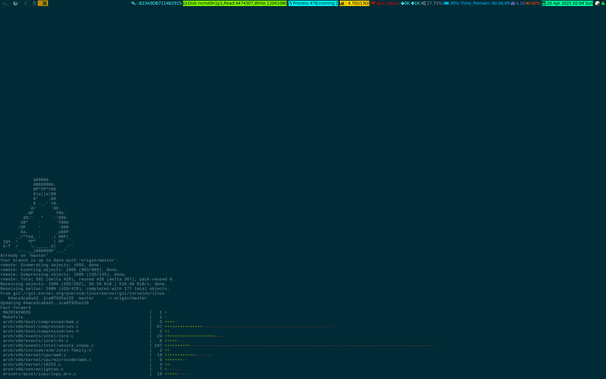Click the Time_Remain battery countdown
This screenshot has width=606, height=379.
(x=485, y=3)
